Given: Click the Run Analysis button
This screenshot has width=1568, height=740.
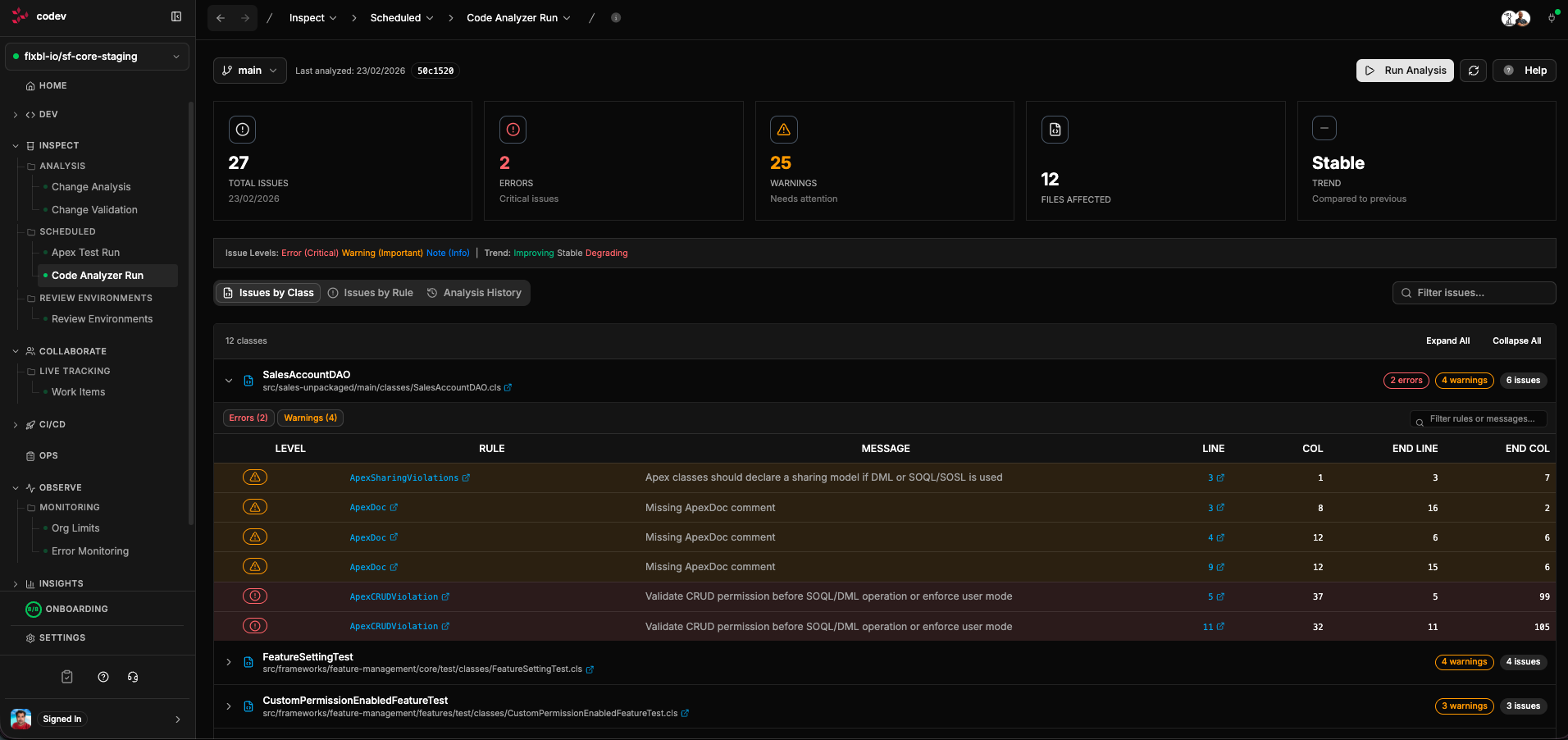Looking at the screenshot, I should 1405,71.
